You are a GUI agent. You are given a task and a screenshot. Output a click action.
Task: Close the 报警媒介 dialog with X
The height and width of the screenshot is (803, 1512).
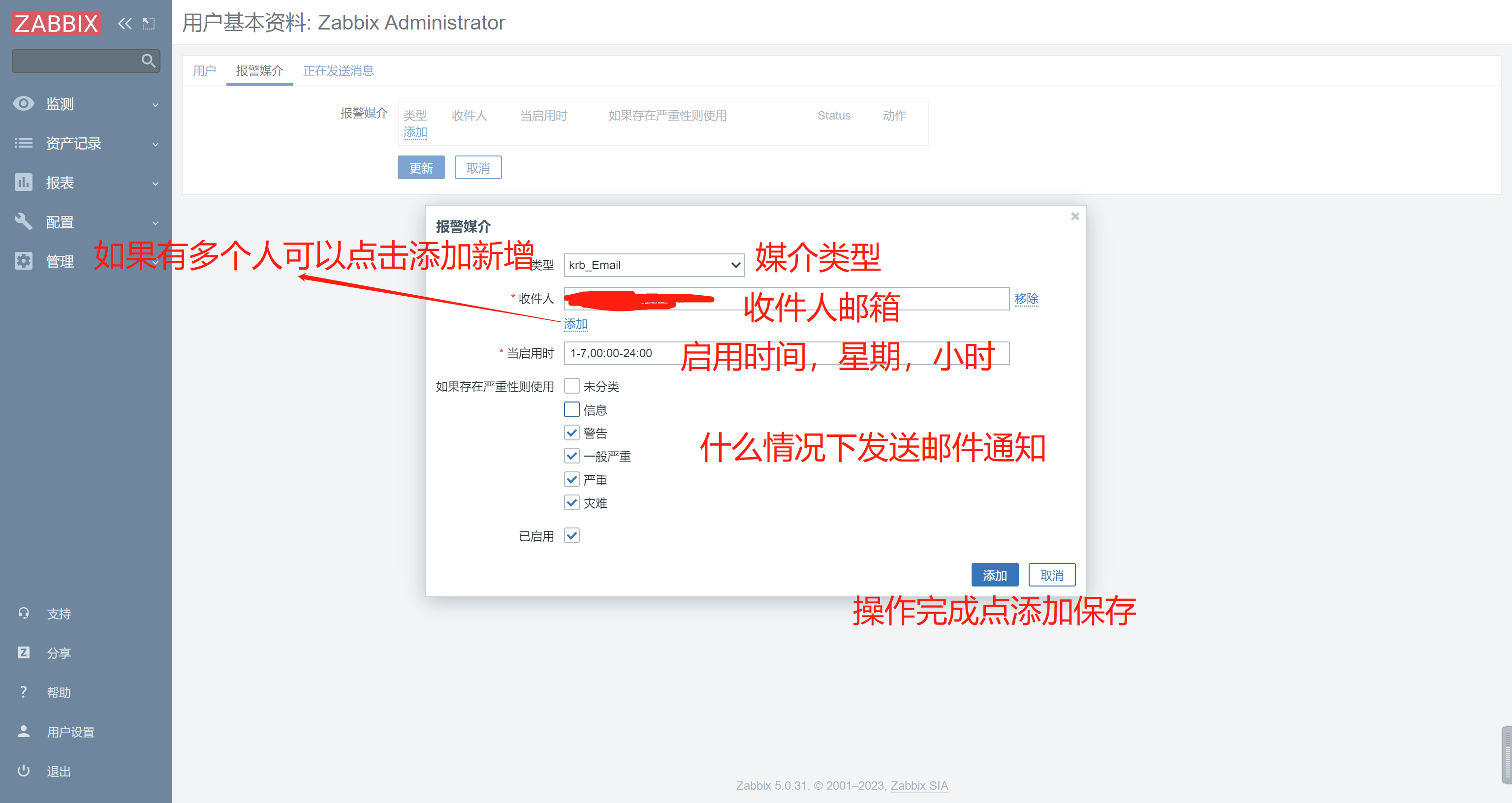click(1075, 216)
